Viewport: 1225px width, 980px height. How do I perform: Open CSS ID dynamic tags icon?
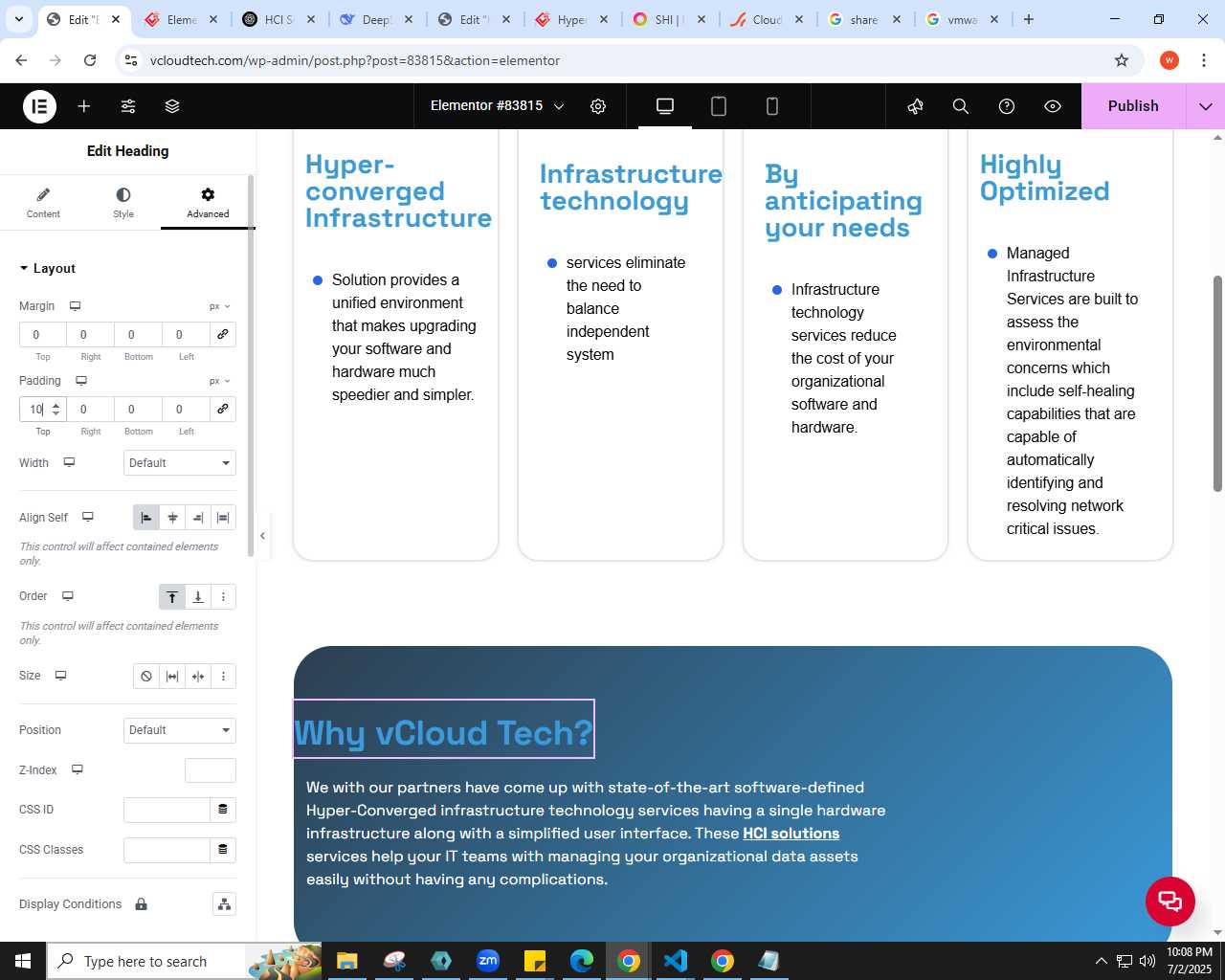click(223, 810)
